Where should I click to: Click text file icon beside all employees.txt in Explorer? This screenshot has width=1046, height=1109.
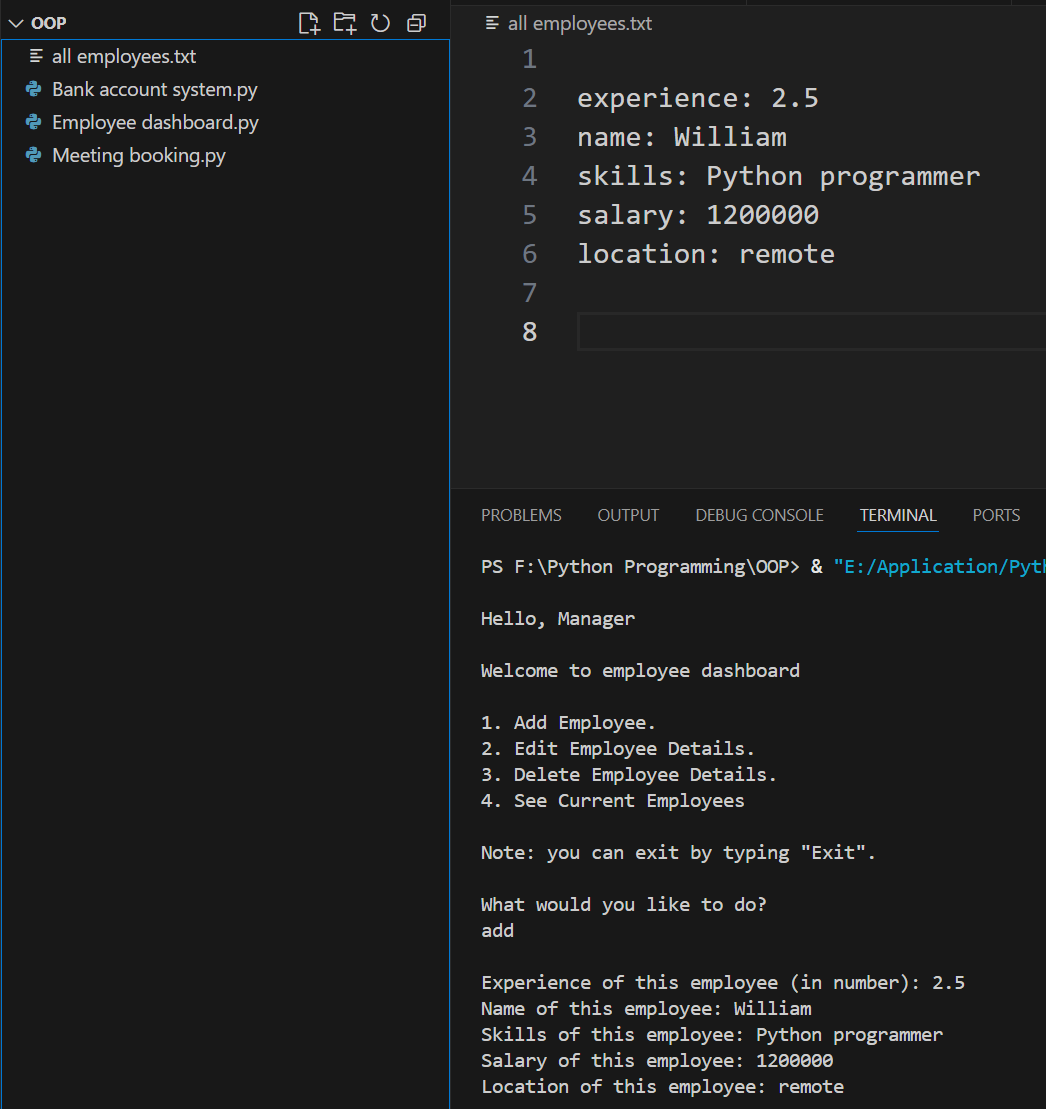click(37, 57)
